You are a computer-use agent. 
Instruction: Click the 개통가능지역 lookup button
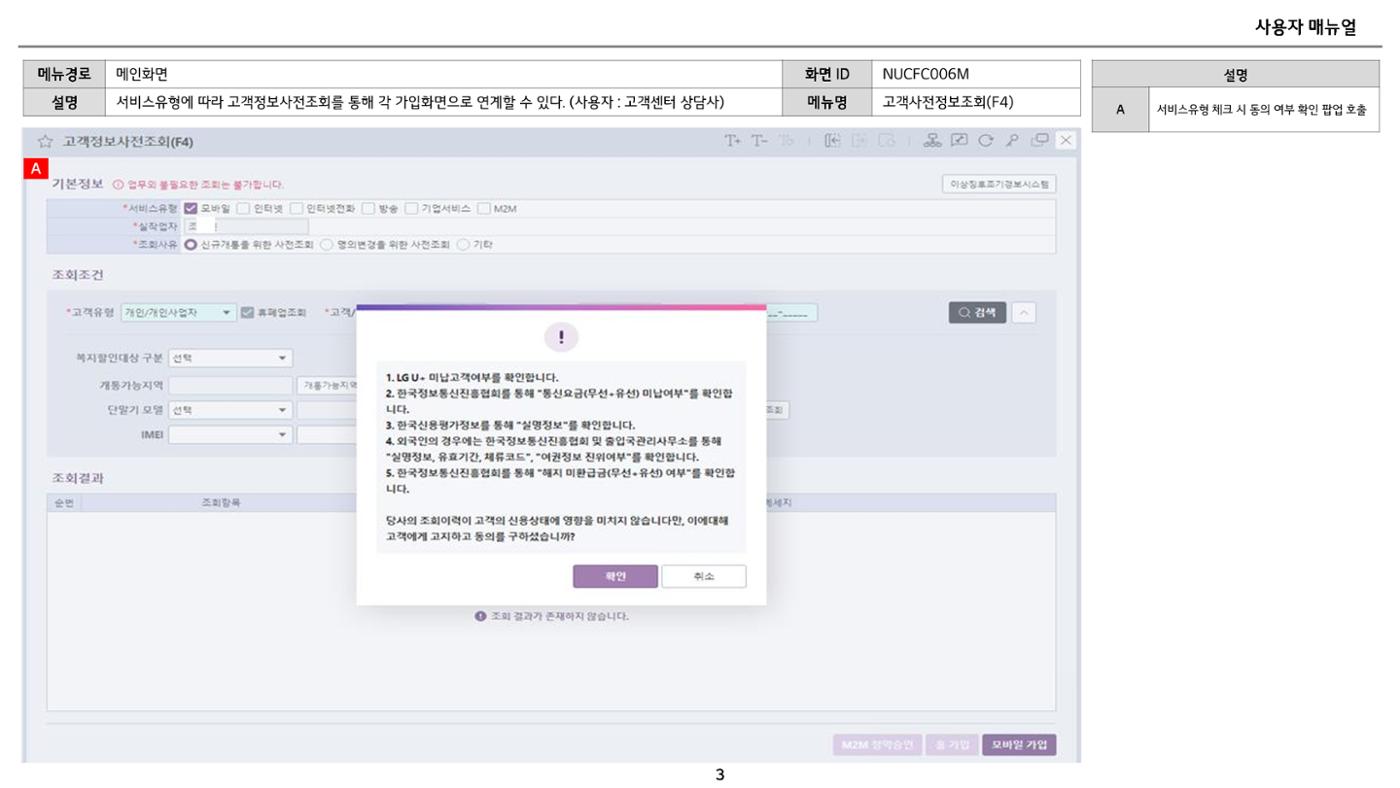[x=326, y=384]
